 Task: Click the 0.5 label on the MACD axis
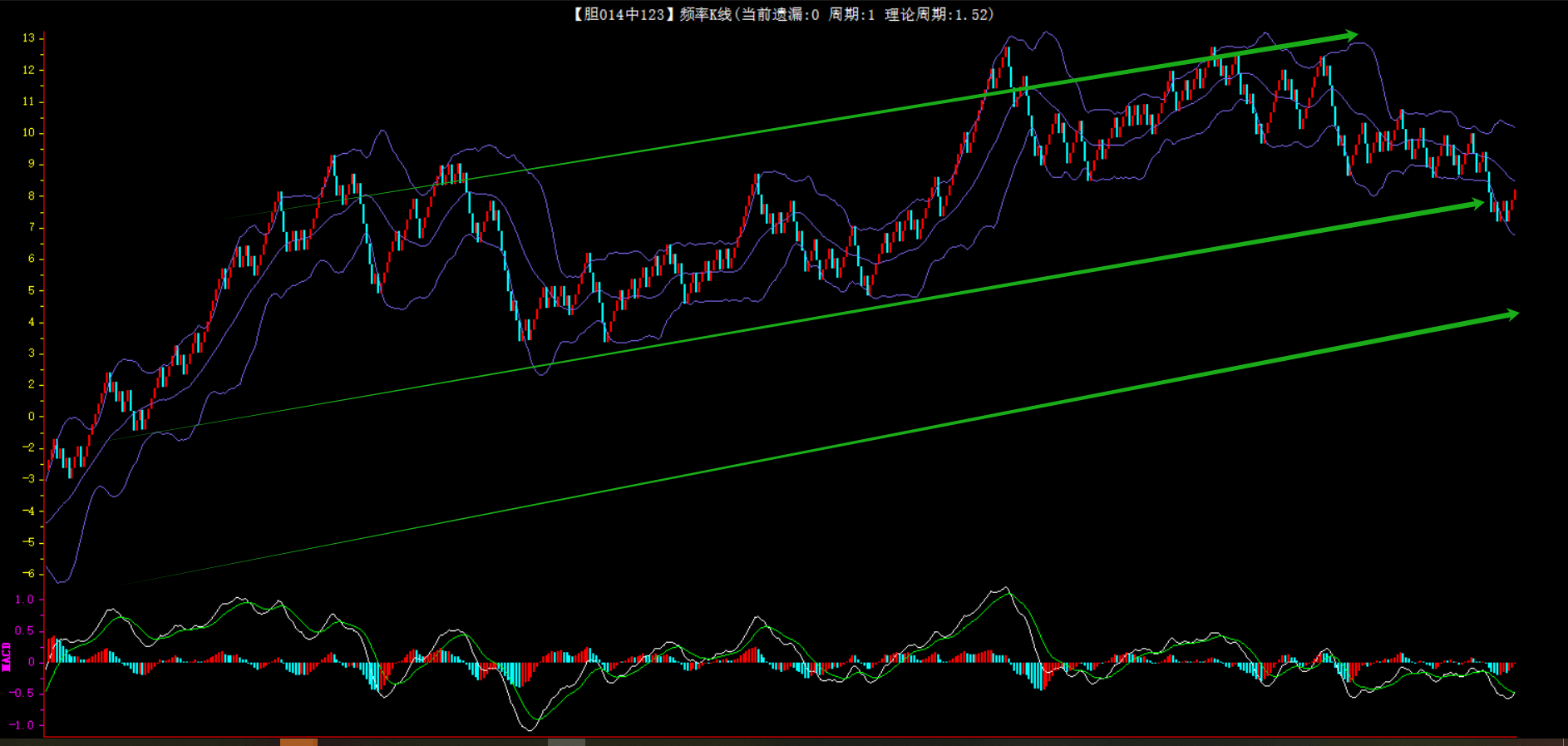click(x=25, y=631)
